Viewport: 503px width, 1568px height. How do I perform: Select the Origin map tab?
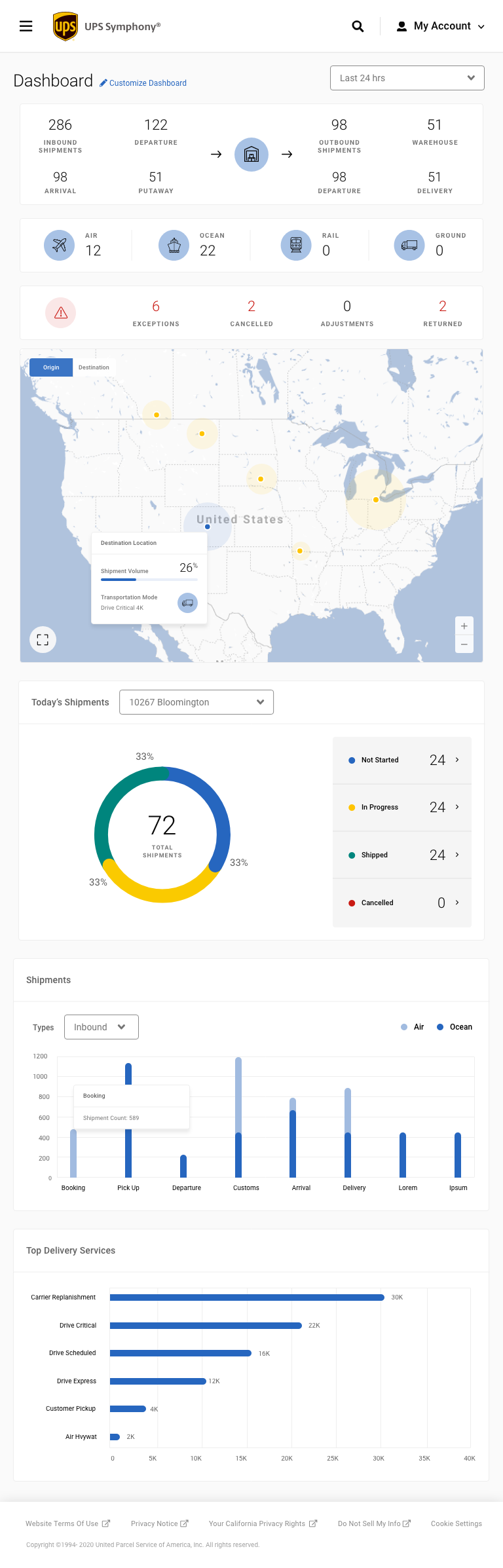click(x=51, y=367)
